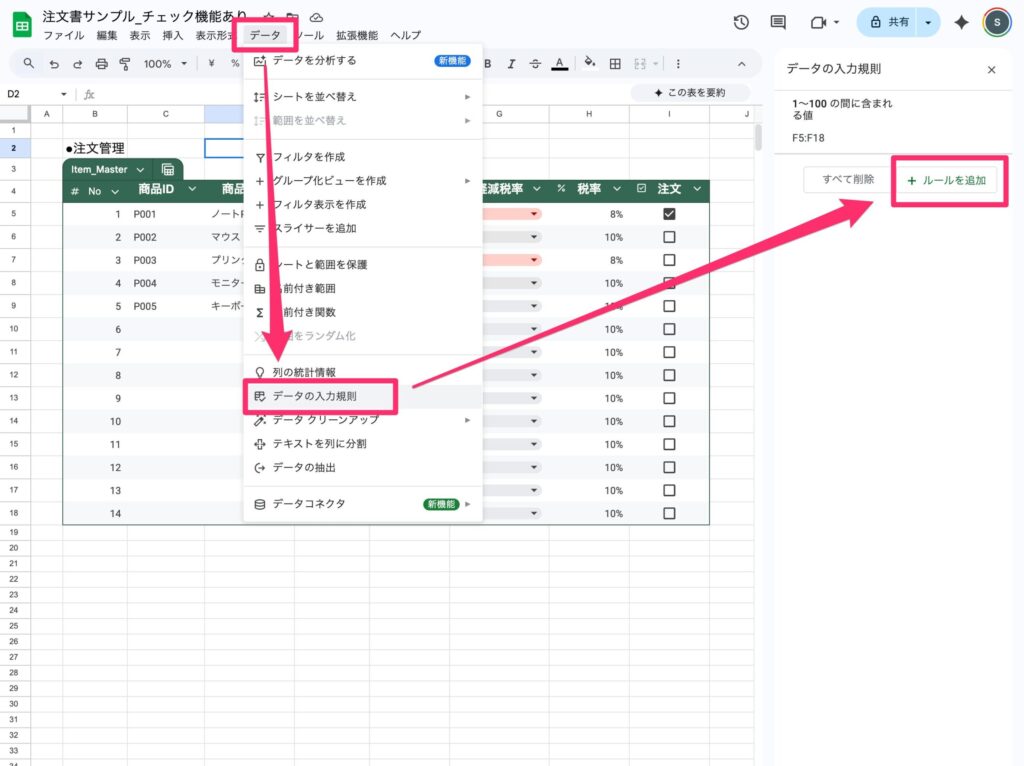Select the paint format tool

click(x=125, y=64)
